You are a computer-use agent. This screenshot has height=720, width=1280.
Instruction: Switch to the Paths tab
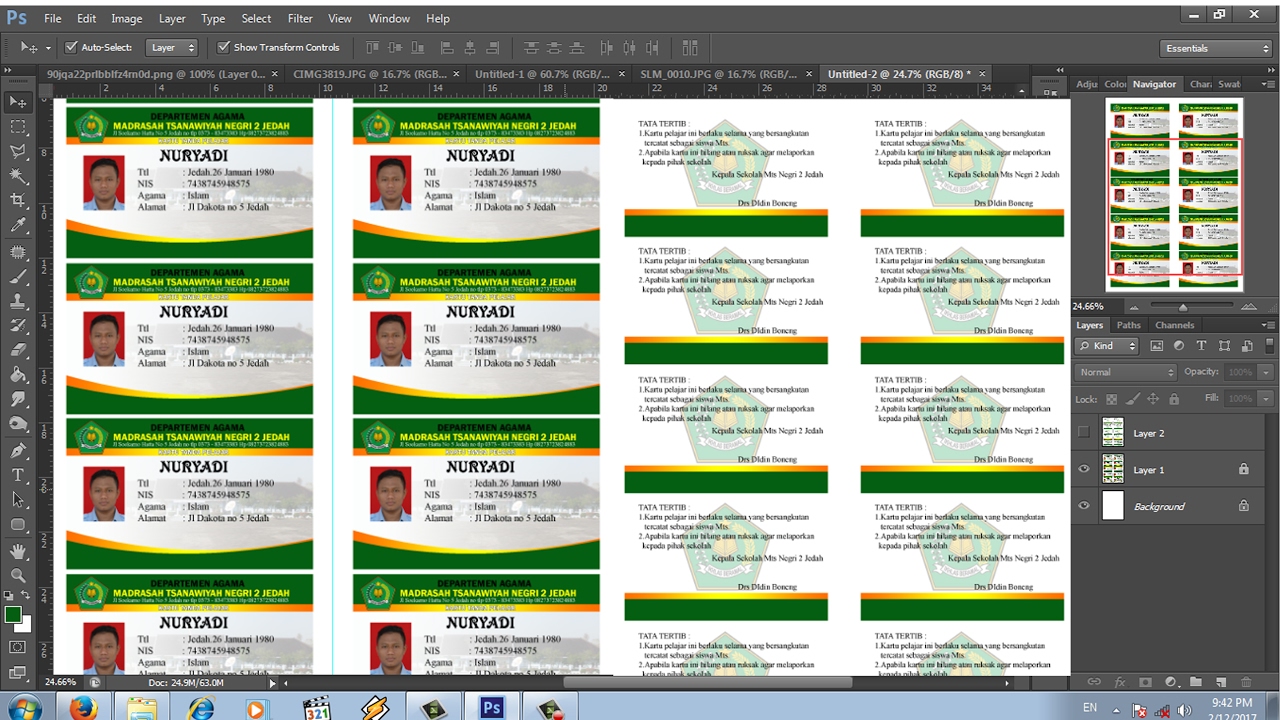click(x=1128, y=325)
